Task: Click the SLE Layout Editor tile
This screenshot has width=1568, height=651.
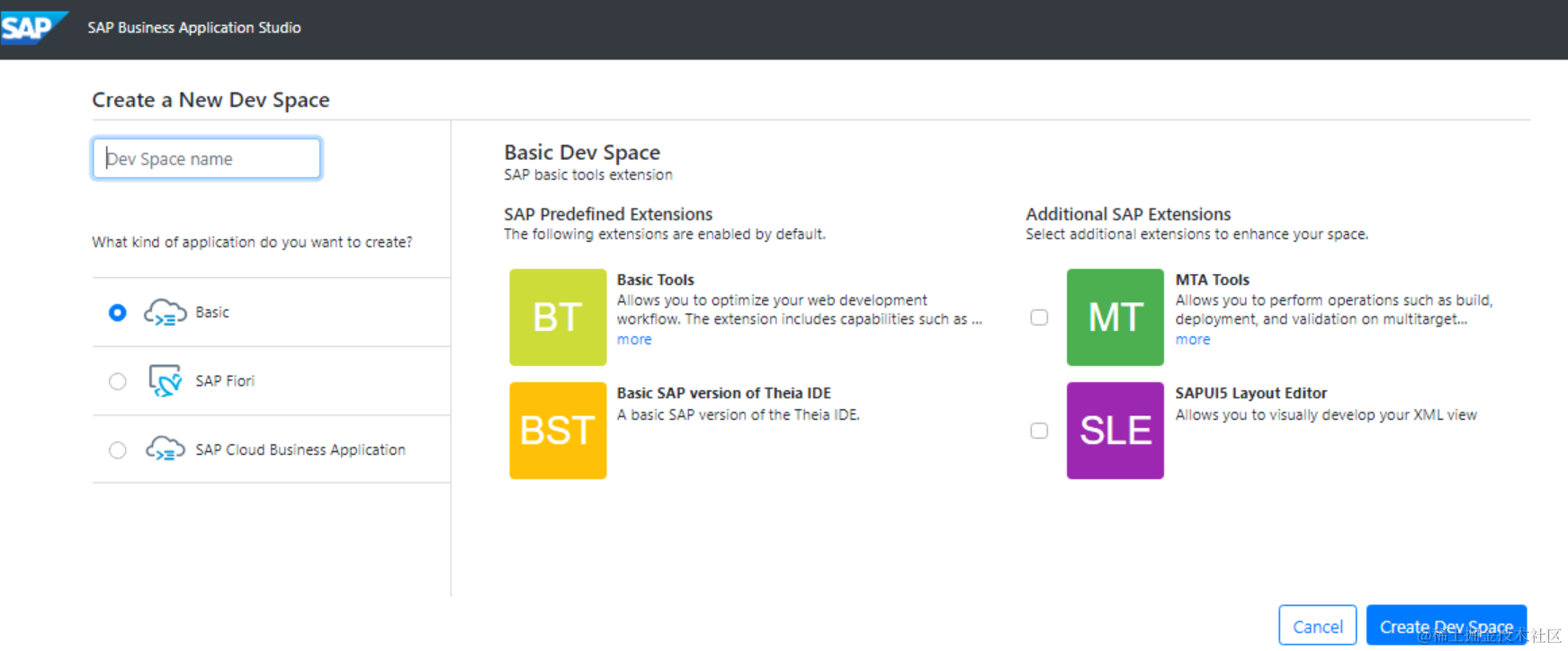Action: (x=1116, y=431)
